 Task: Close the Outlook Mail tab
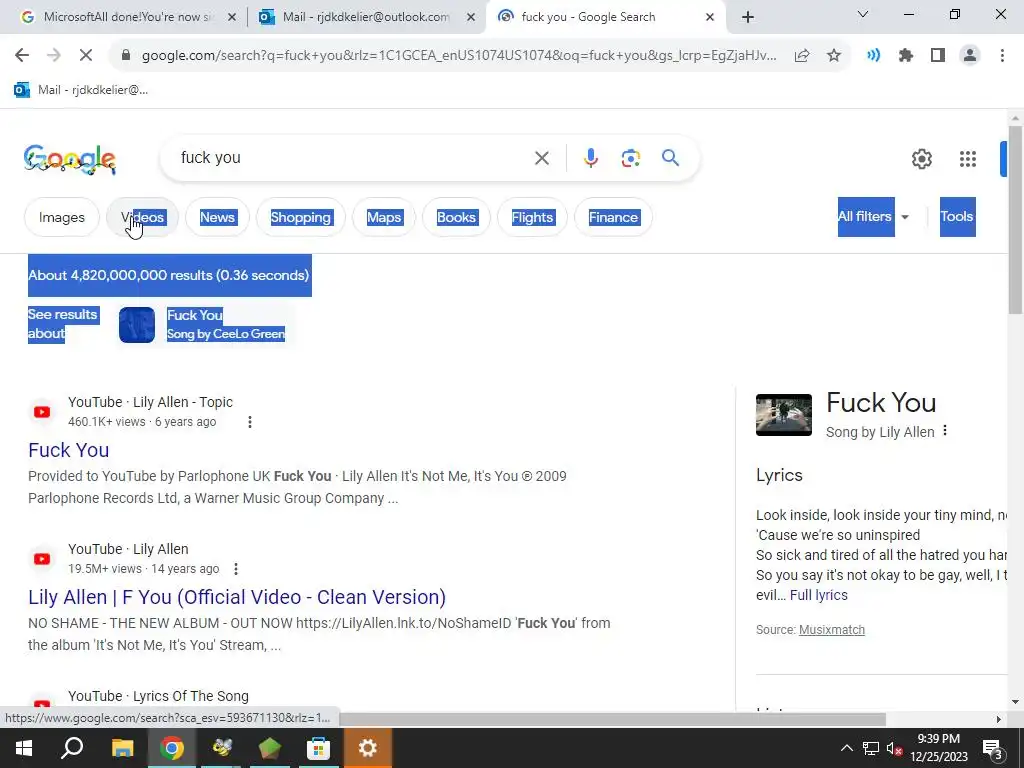[x=471, y=17]
